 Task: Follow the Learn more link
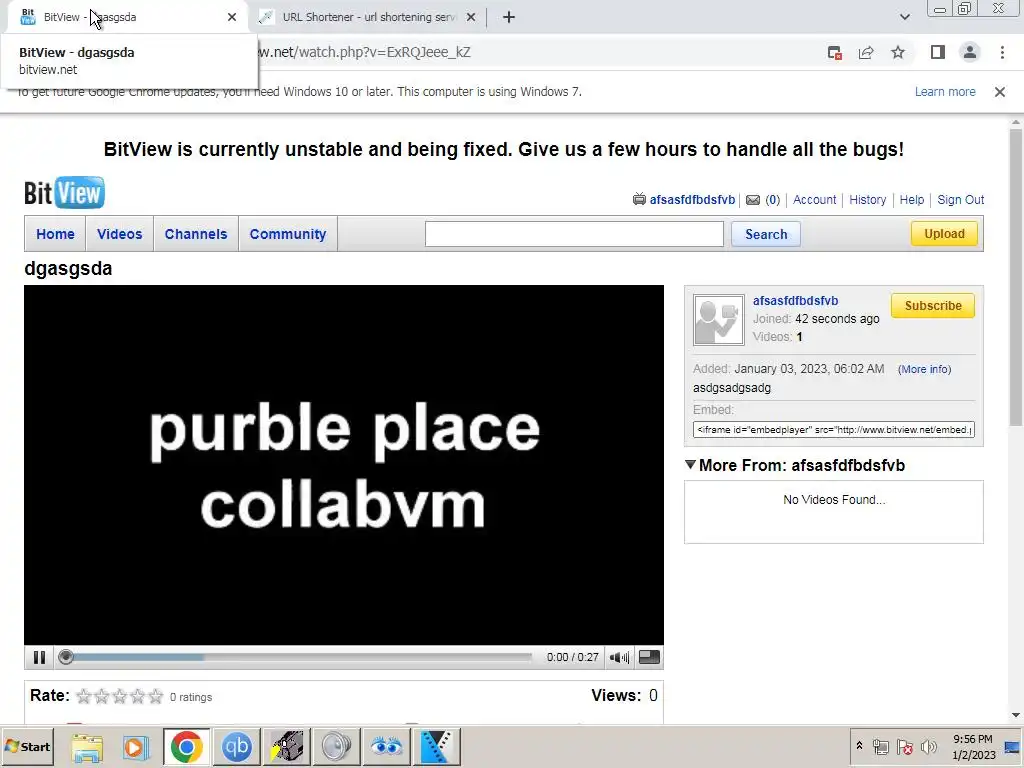tap(945, 91)
